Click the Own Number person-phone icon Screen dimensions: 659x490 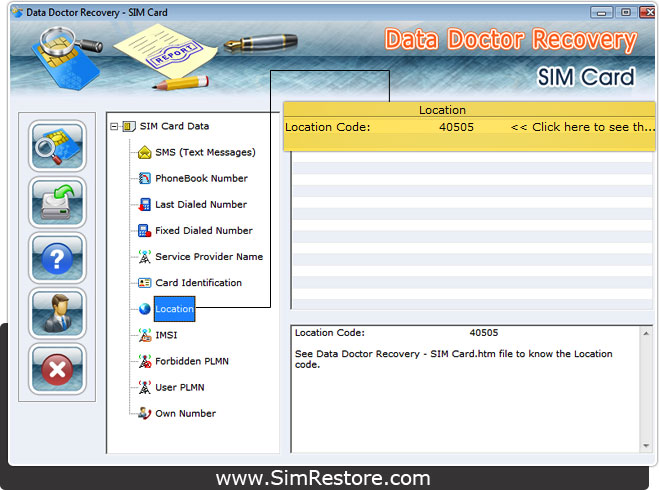(x=145, y=414)
